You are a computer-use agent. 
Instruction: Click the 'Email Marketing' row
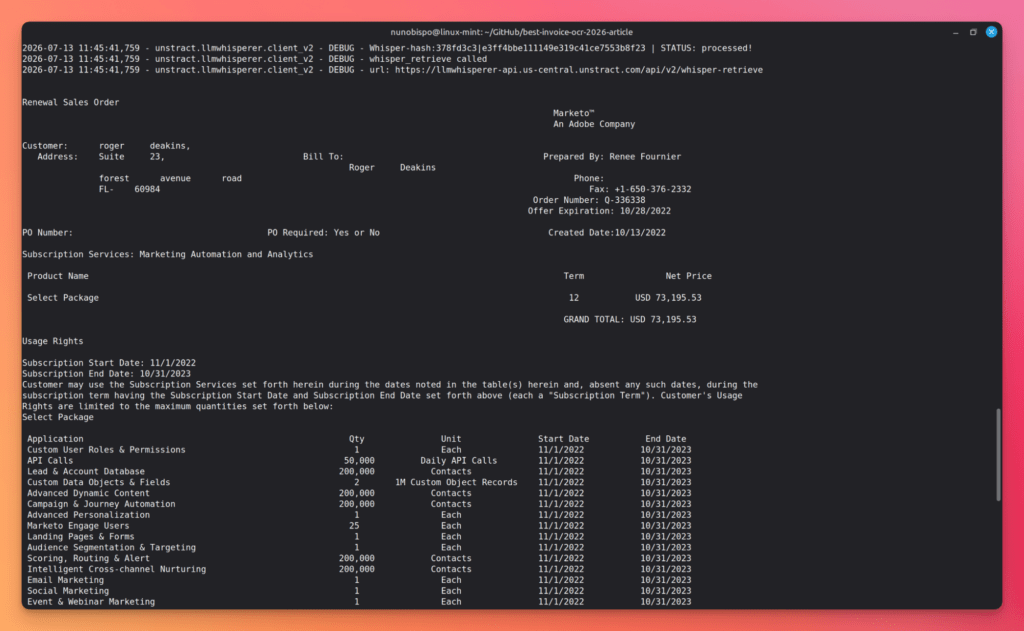point(359,580)
